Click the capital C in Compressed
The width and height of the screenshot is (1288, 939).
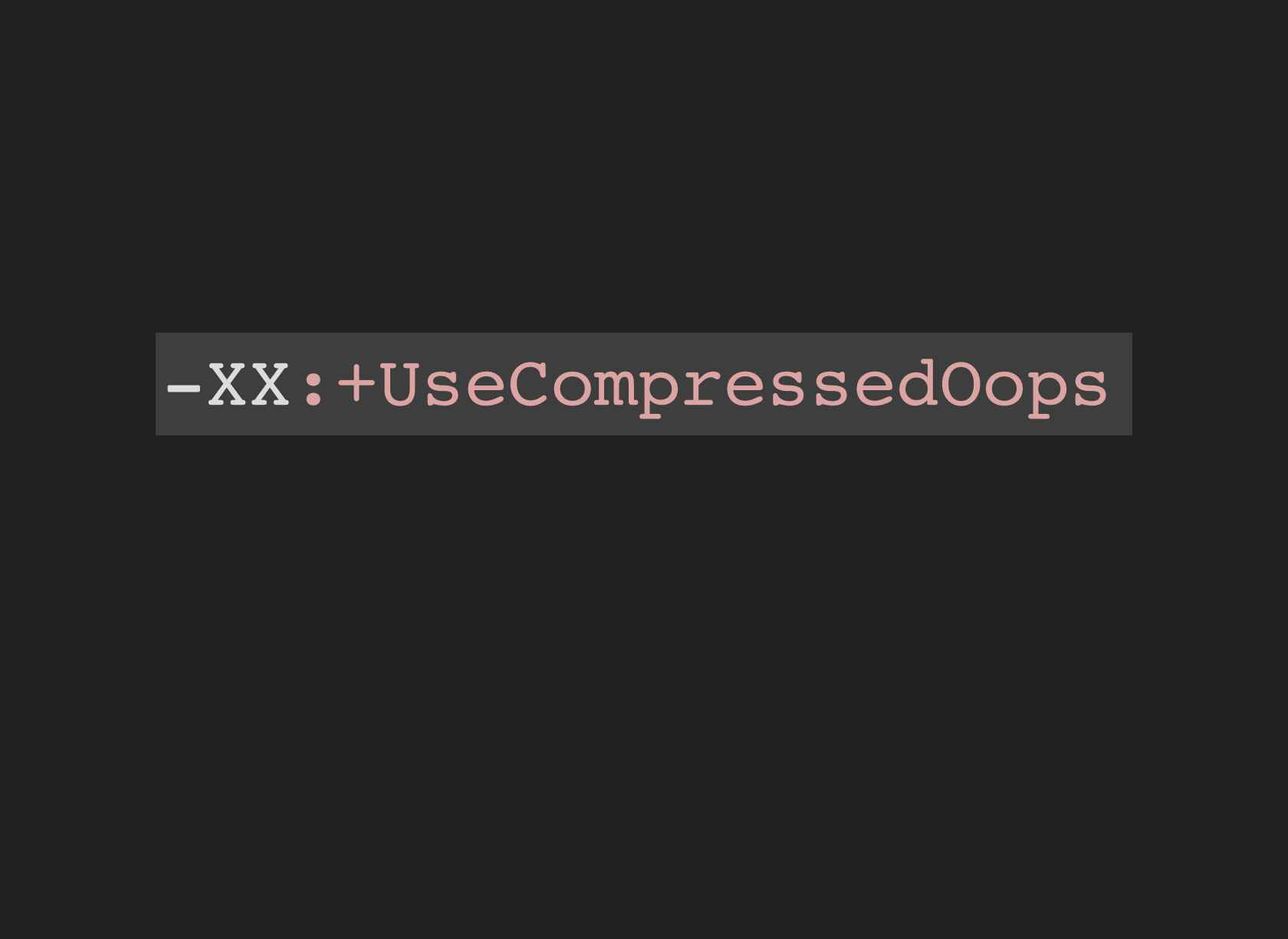(529, 385)
